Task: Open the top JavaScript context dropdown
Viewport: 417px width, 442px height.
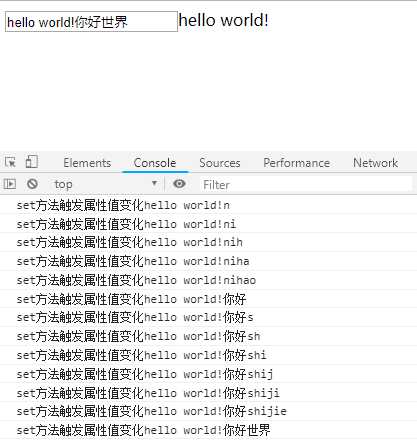Action: pyautogui.click(x=105, y=184)
